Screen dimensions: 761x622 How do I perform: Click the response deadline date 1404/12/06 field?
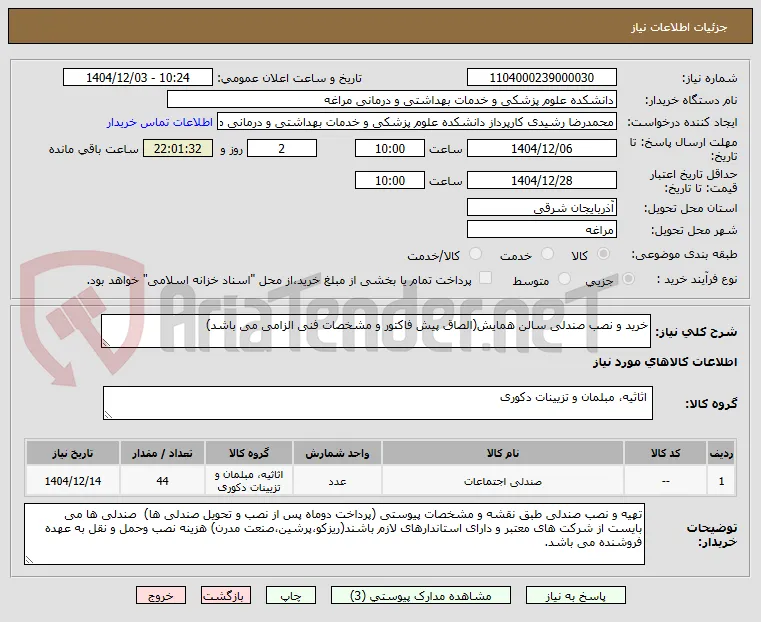542,148
